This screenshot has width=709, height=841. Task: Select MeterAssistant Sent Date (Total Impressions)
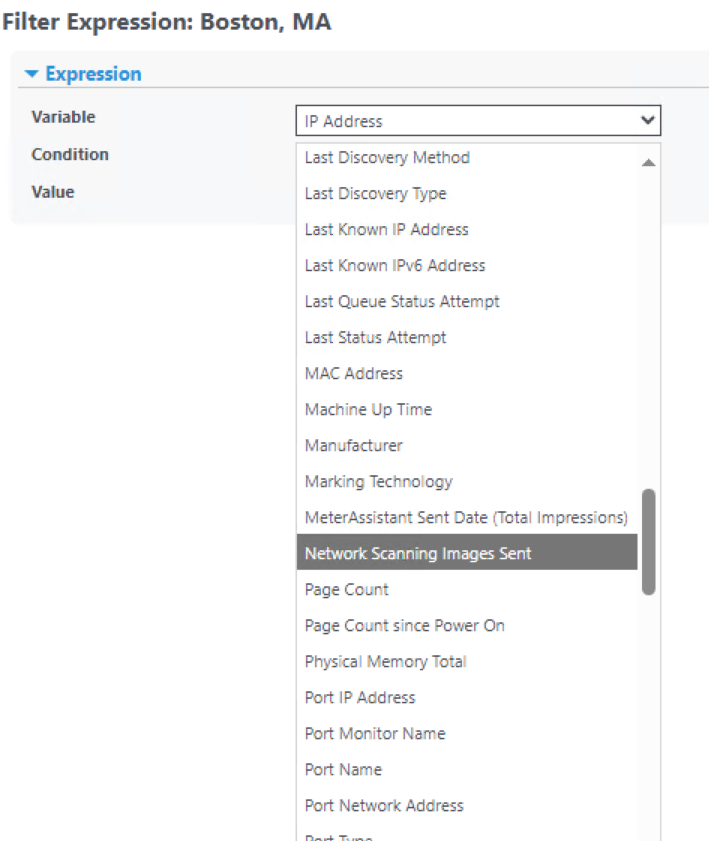click(466, 518)
